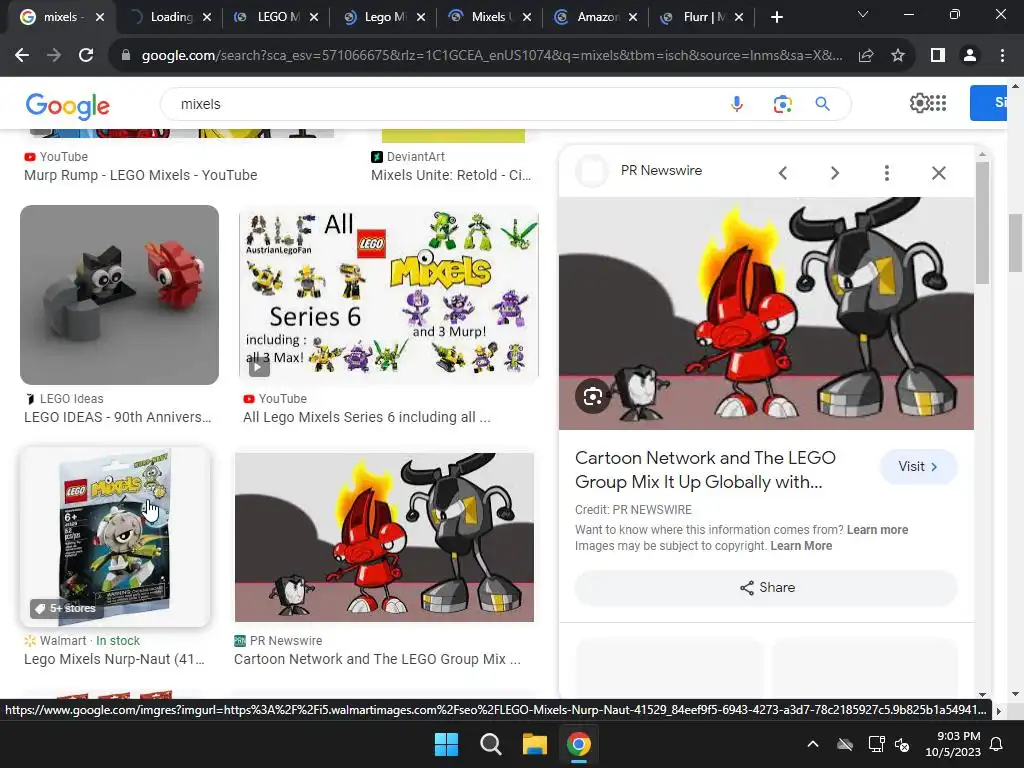This screenshot has height=768, width=1024.
Task: Go back using the browser back arrow
Action: point(22,56)
